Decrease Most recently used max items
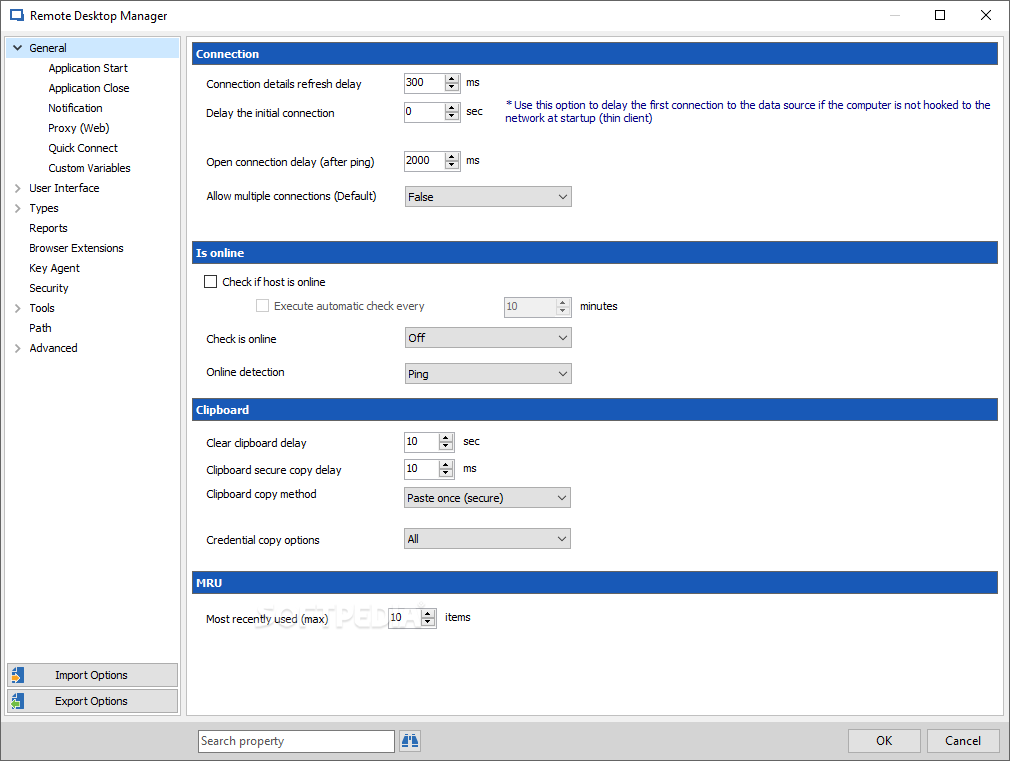The width and height of the screenshot is (1010, 761). [428, 622]
